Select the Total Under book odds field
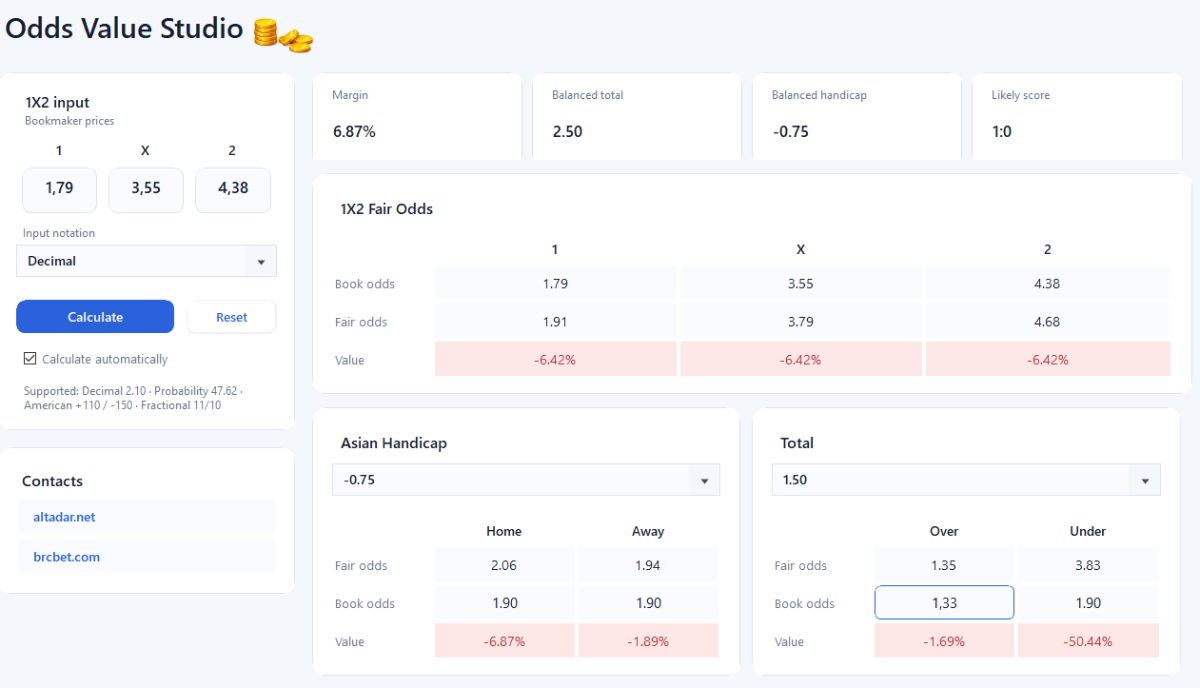Image resolution: width=1200 pixels, height=688 pixels. pos(1088,603)
